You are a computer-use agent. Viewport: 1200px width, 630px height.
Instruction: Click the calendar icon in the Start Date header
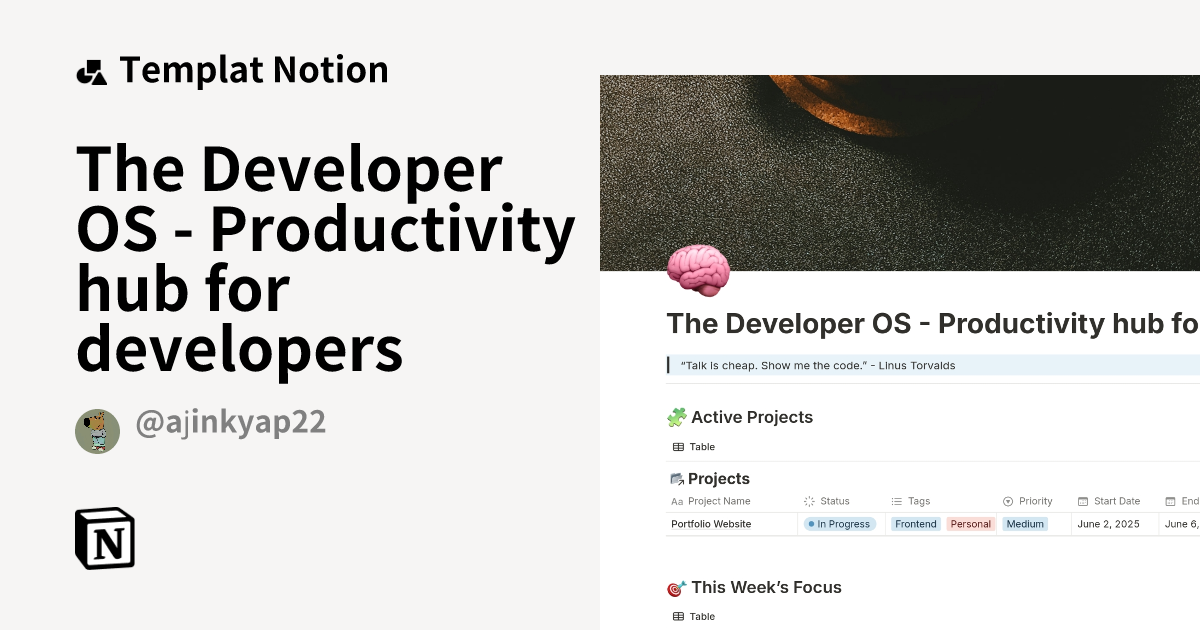pos(1083,501)
